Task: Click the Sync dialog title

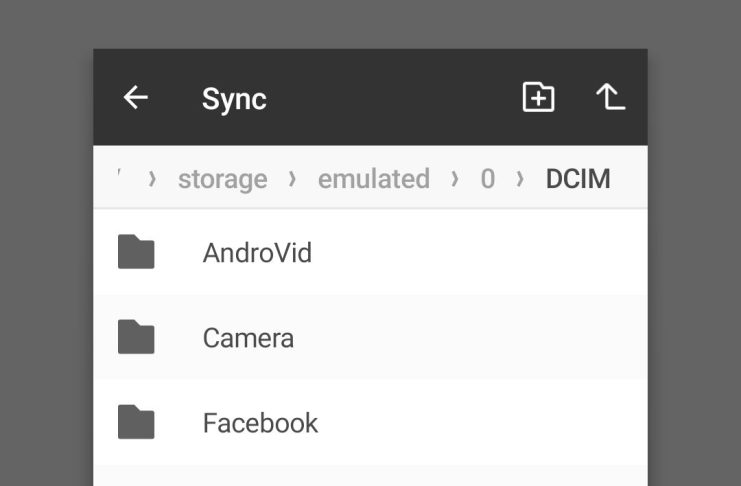Action: pyautogui.click(x=234, y=99)
